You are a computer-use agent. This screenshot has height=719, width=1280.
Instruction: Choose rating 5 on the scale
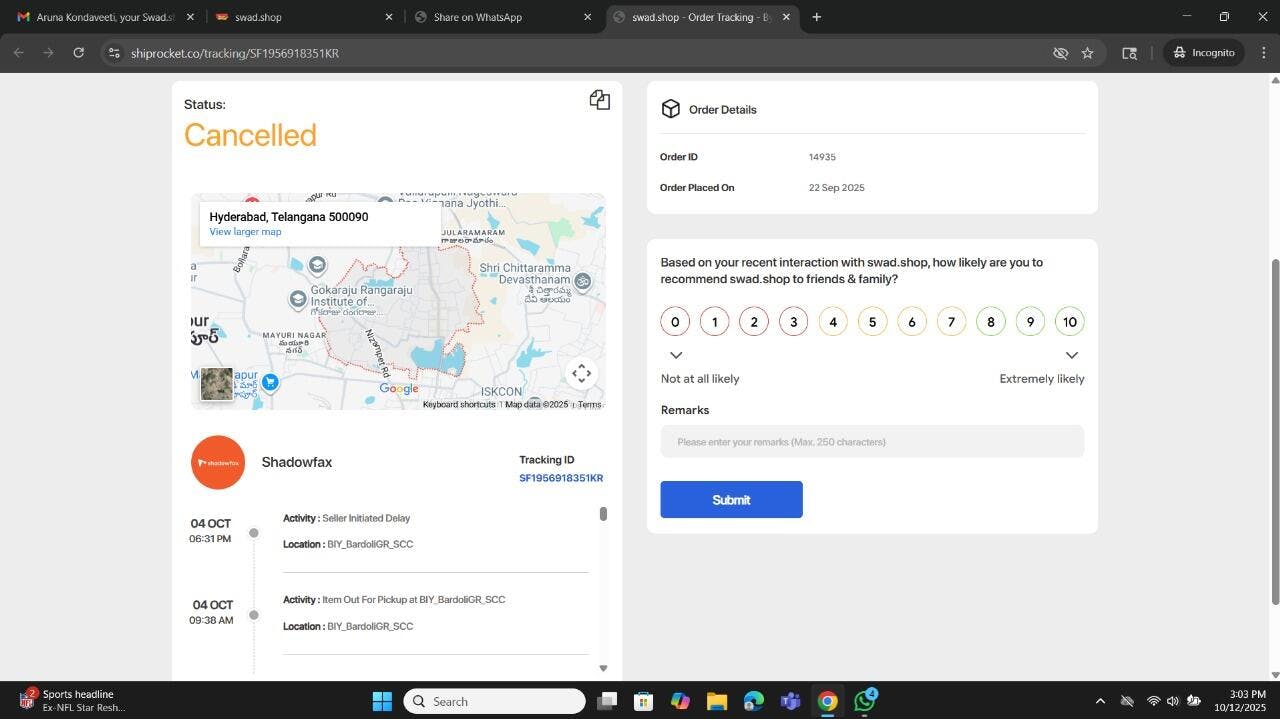[872, 322]
